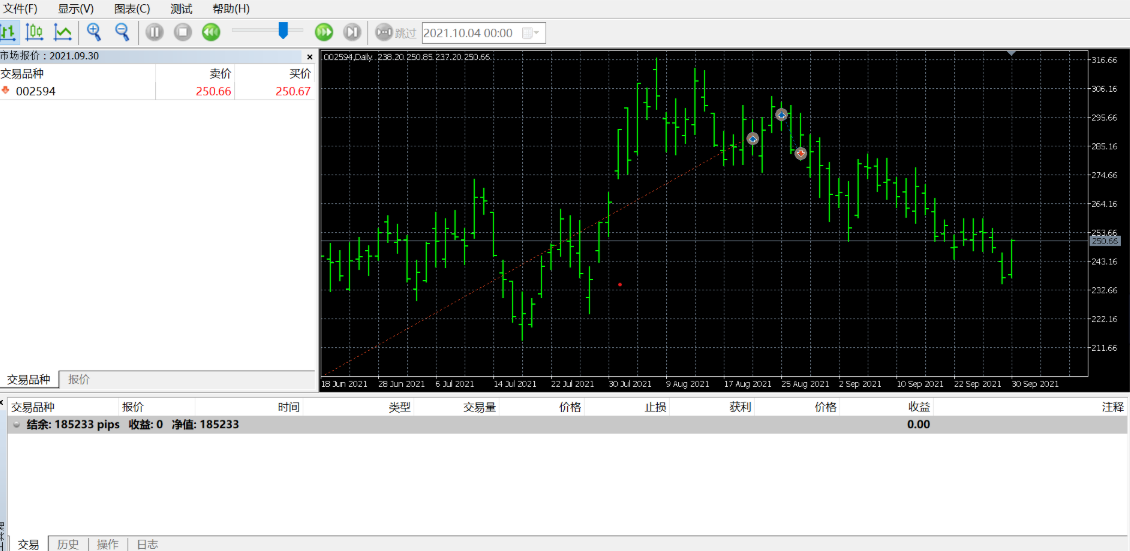Click the 跳过 skip-to-date button
1130x551 pixels.
394,33
